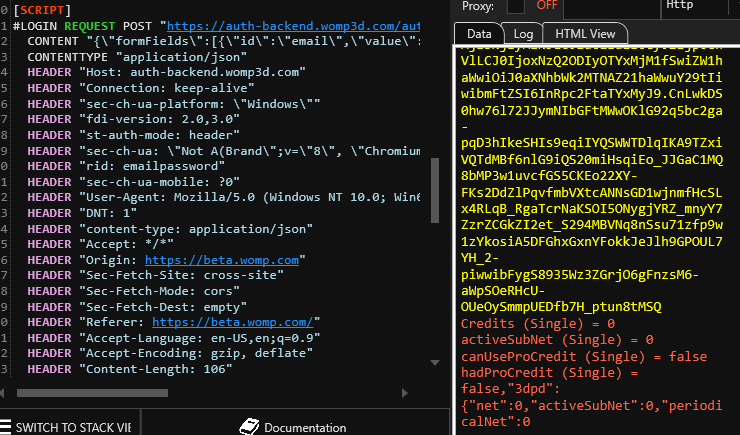Viewport: 740px width, 435px height.
Task: Click the HEADER "sec-ch-ua-platform" line
Action: tap(174, 104)
